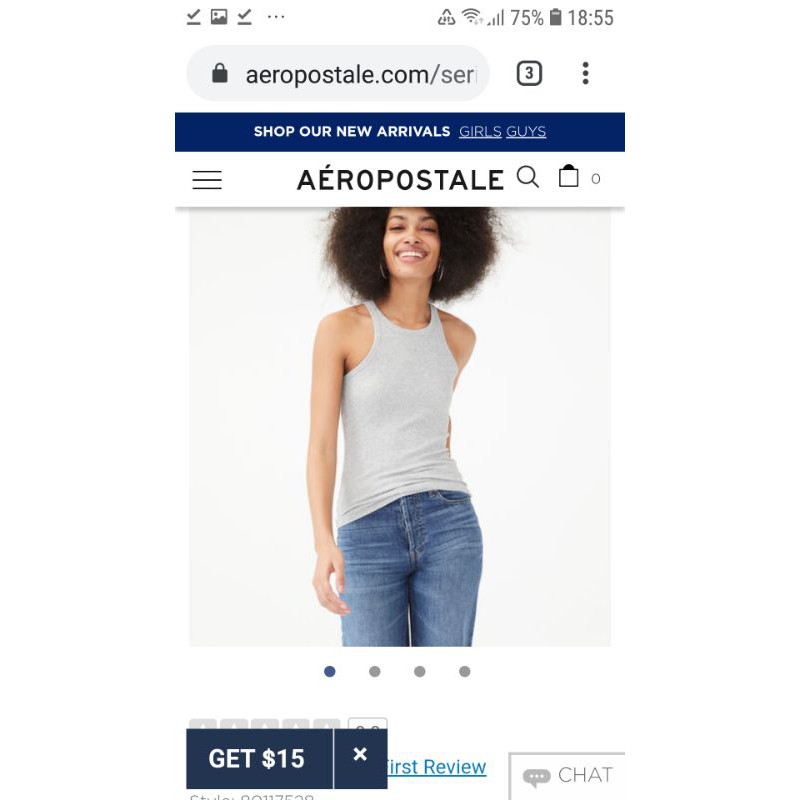The height and width of the screenshot is (800, 800).
Task: Select the fourth image carousel dot
Action: (464, 671)
